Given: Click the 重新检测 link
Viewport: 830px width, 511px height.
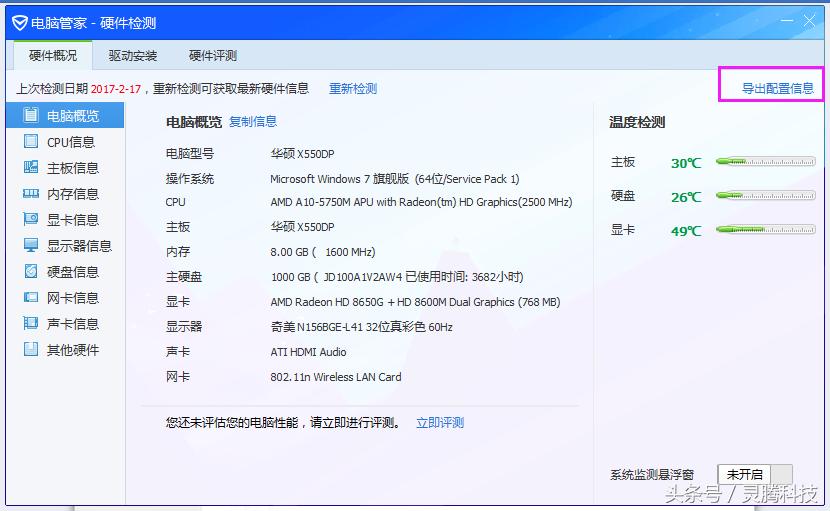Looking at the screenshot, I should pos(353,88).
